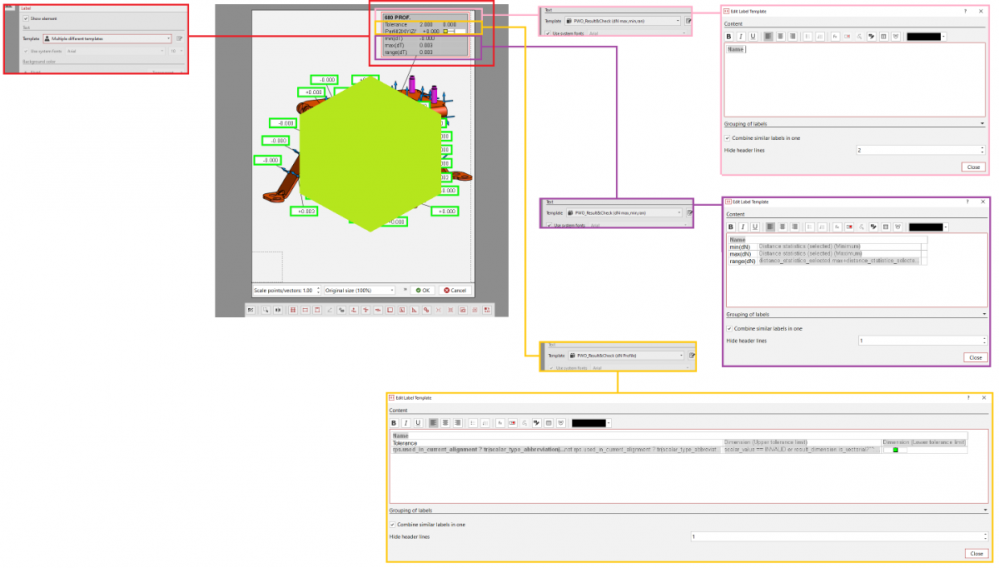Image resolution: width=999 pixels, height=568 pixels.
Task: Click Italic in the purple Edit Label Template dialog
Action: tap(741, 227)
